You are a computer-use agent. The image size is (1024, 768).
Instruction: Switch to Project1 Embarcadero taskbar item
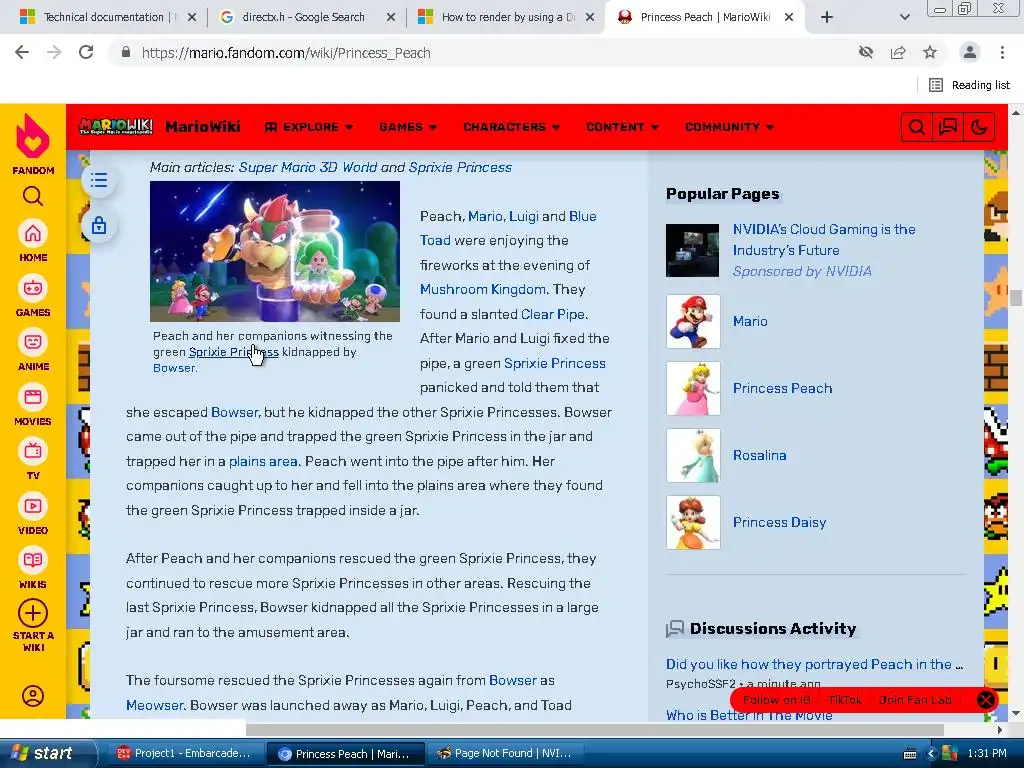pyautogui.click(x=184, y=754)
